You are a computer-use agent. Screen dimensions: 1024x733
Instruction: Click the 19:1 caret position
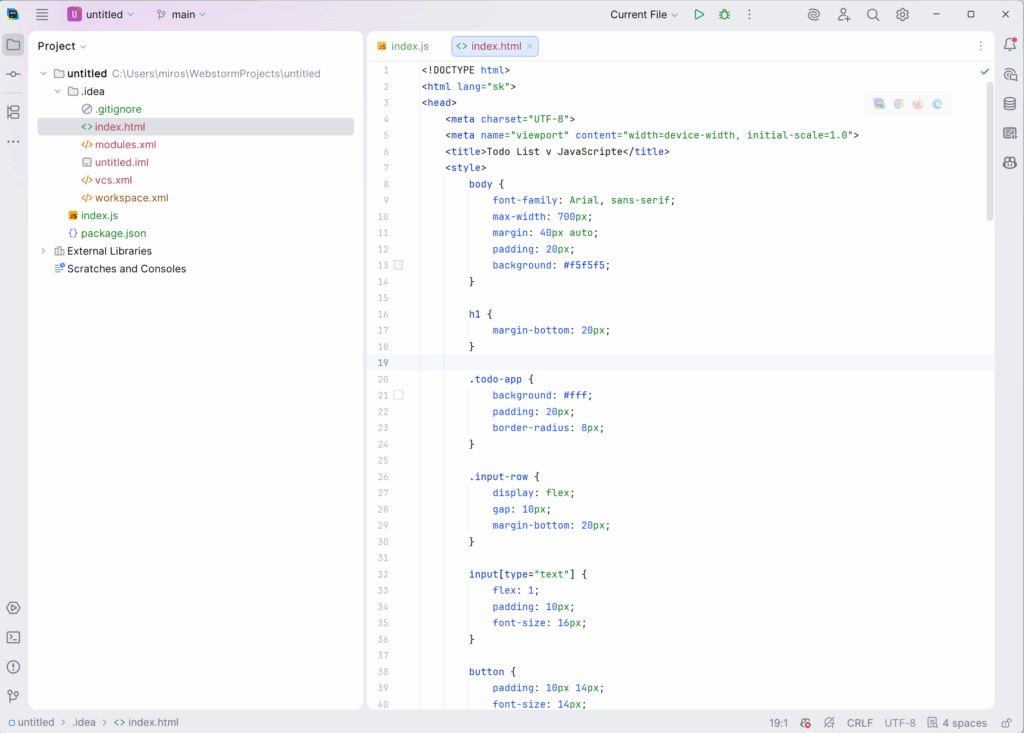tap(778, 723)
